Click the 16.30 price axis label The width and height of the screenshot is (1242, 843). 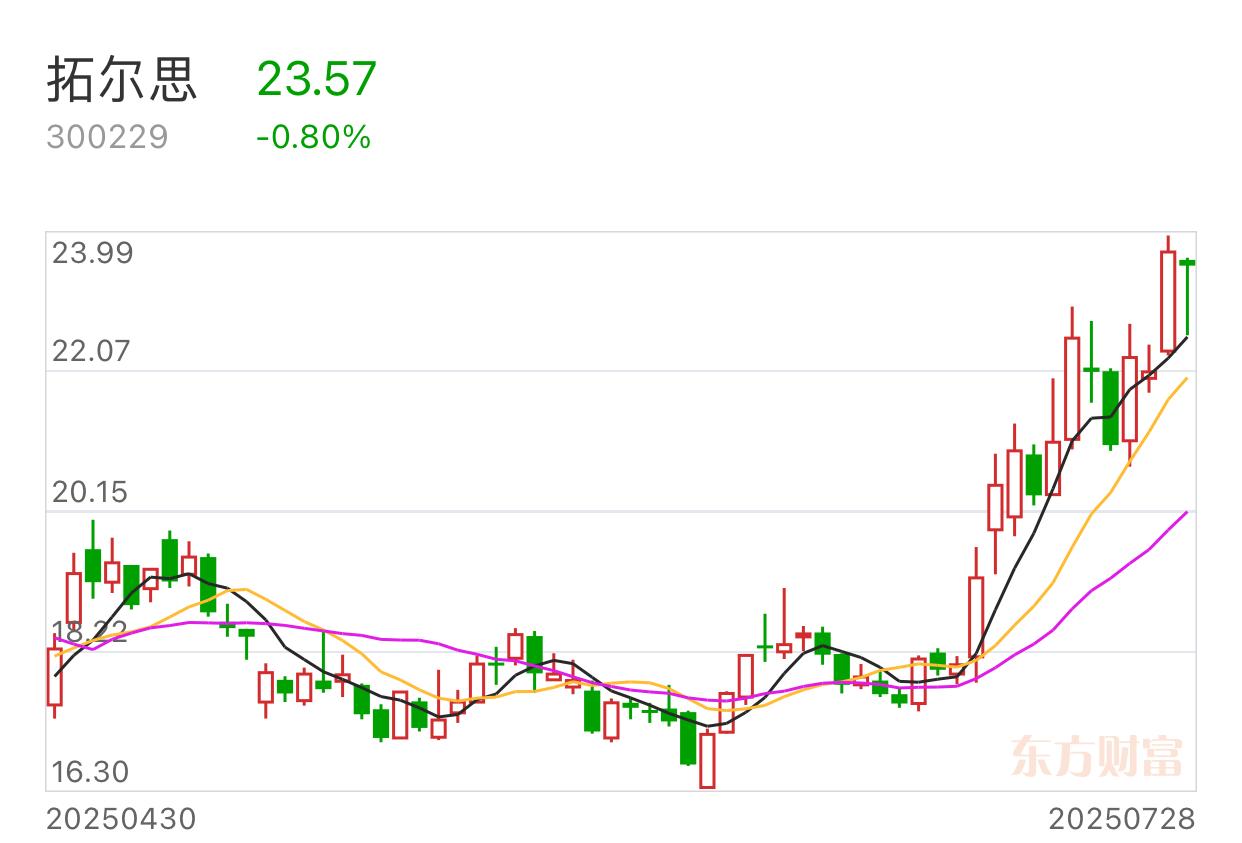pyautogui.click(x=92, y=772)
